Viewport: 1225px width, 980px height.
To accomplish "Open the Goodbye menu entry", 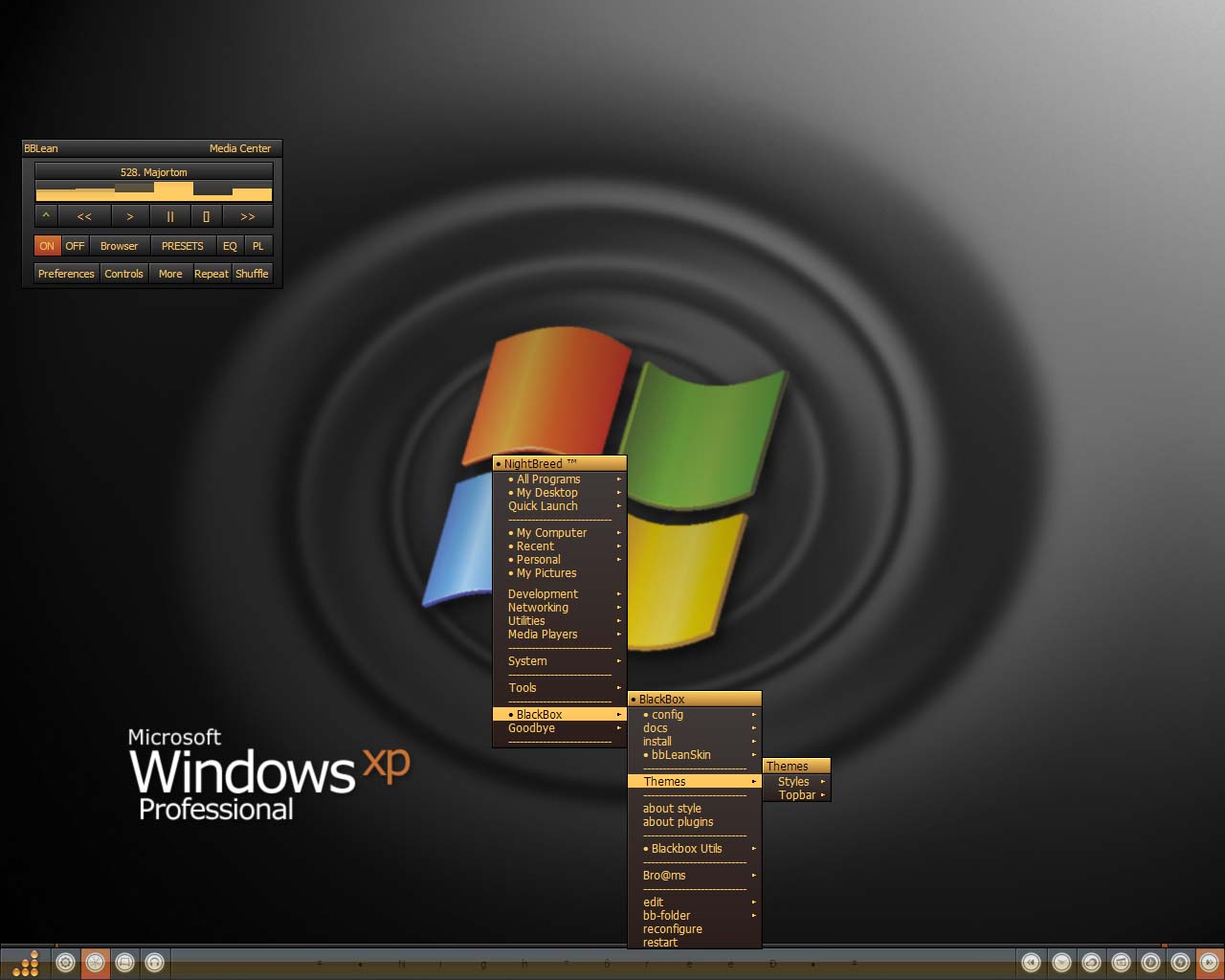I will coord(560,728).
